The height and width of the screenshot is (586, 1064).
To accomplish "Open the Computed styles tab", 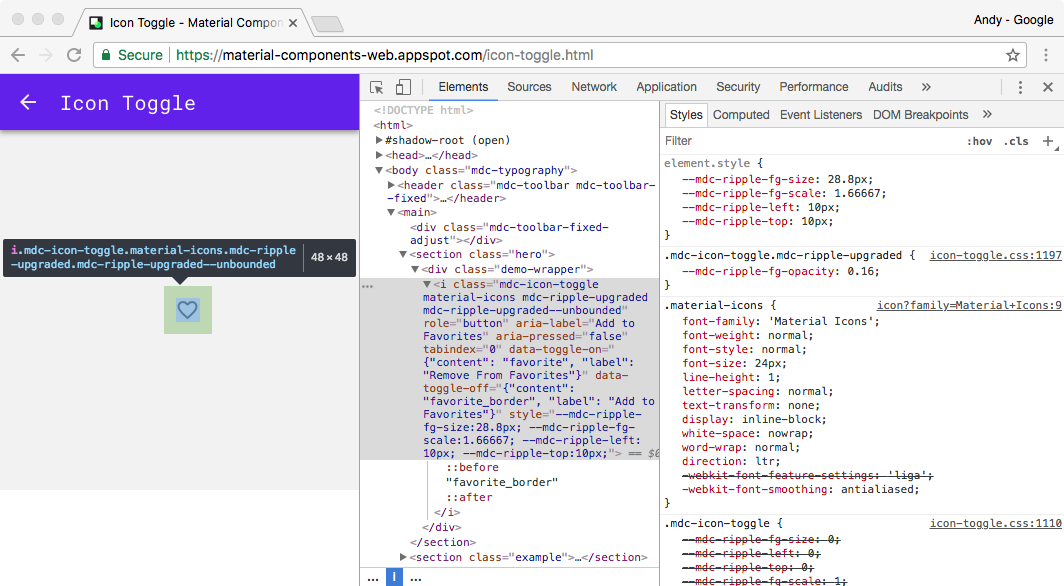I will point(741,114).
